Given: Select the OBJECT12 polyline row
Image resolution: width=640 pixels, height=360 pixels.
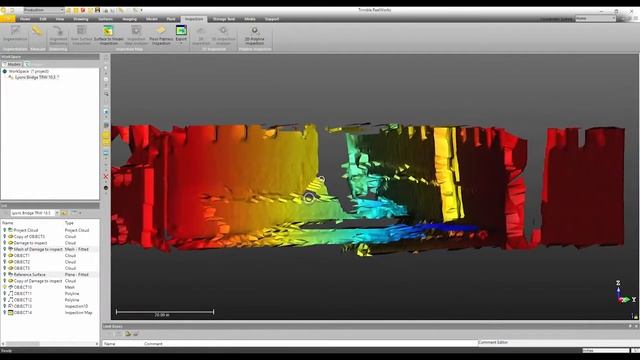Looking at the screenshot, I should click(50, 300).
